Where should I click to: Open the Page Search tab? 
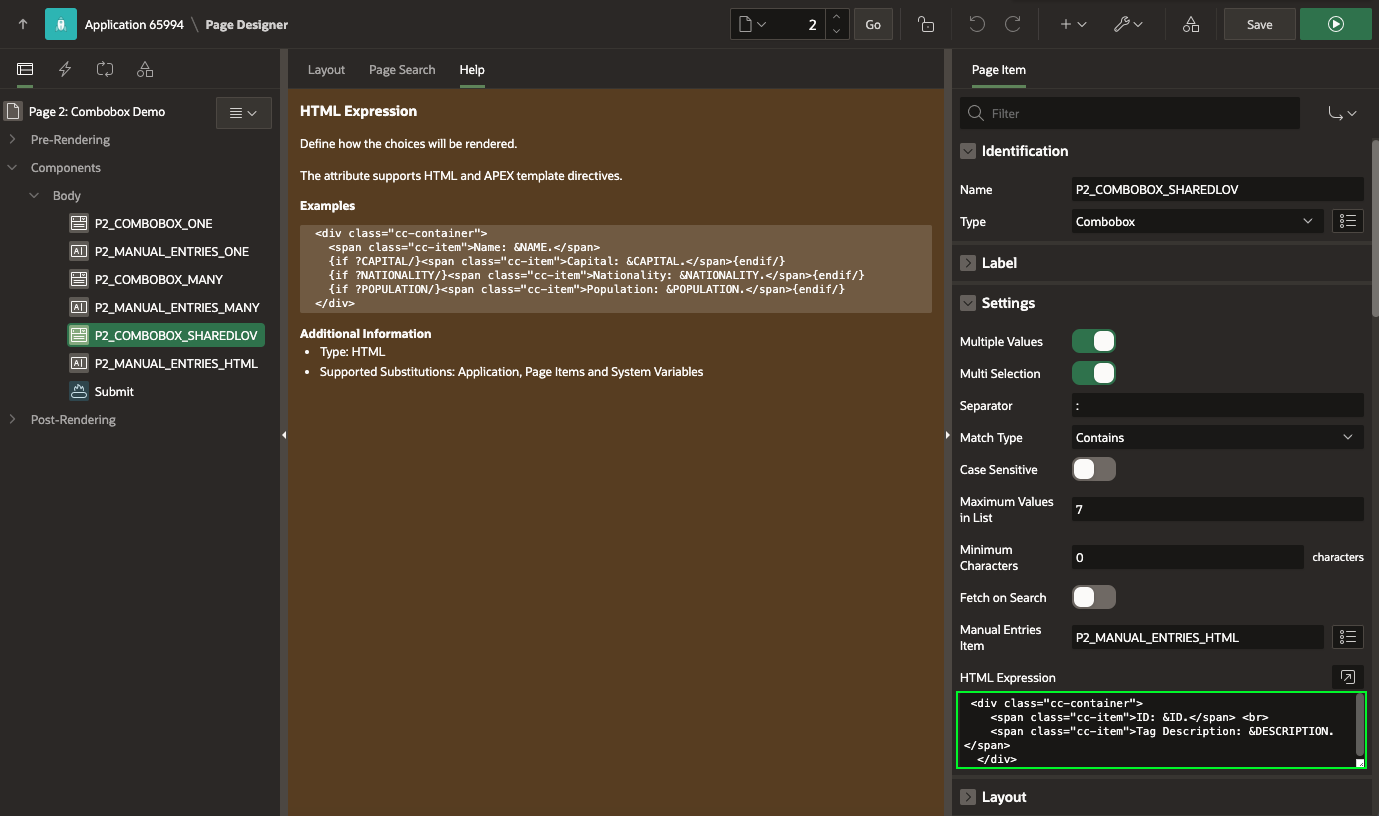tap(402, 70)
